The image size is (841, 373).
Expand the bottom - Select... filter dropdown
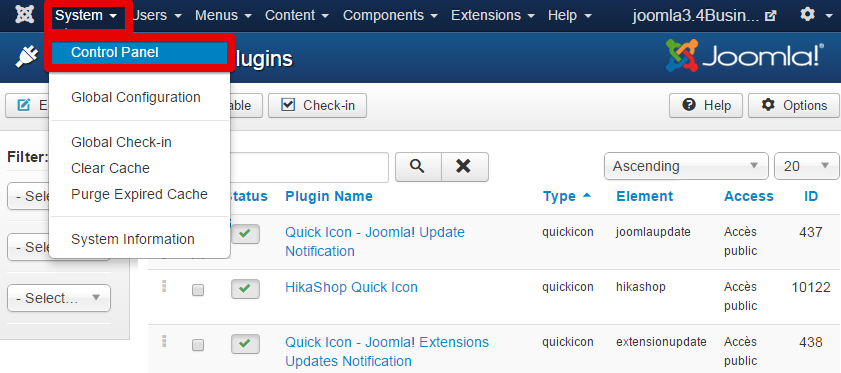point(58,298)
